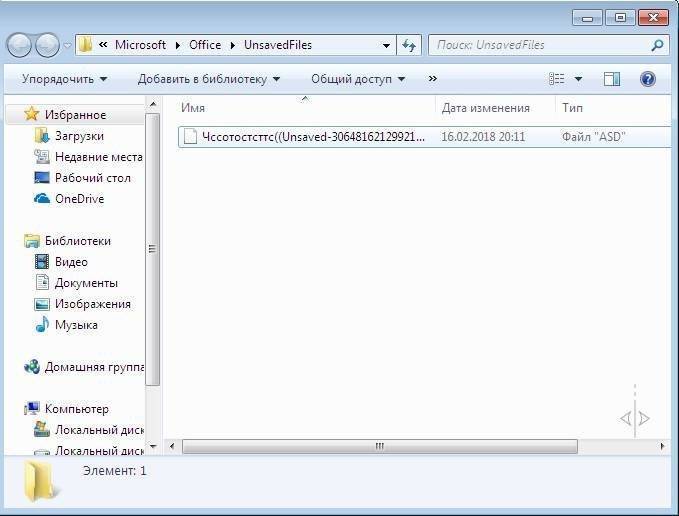Click the Компьютер icon
The height and width of the screenshot is (516, 679).
point(32,409)
